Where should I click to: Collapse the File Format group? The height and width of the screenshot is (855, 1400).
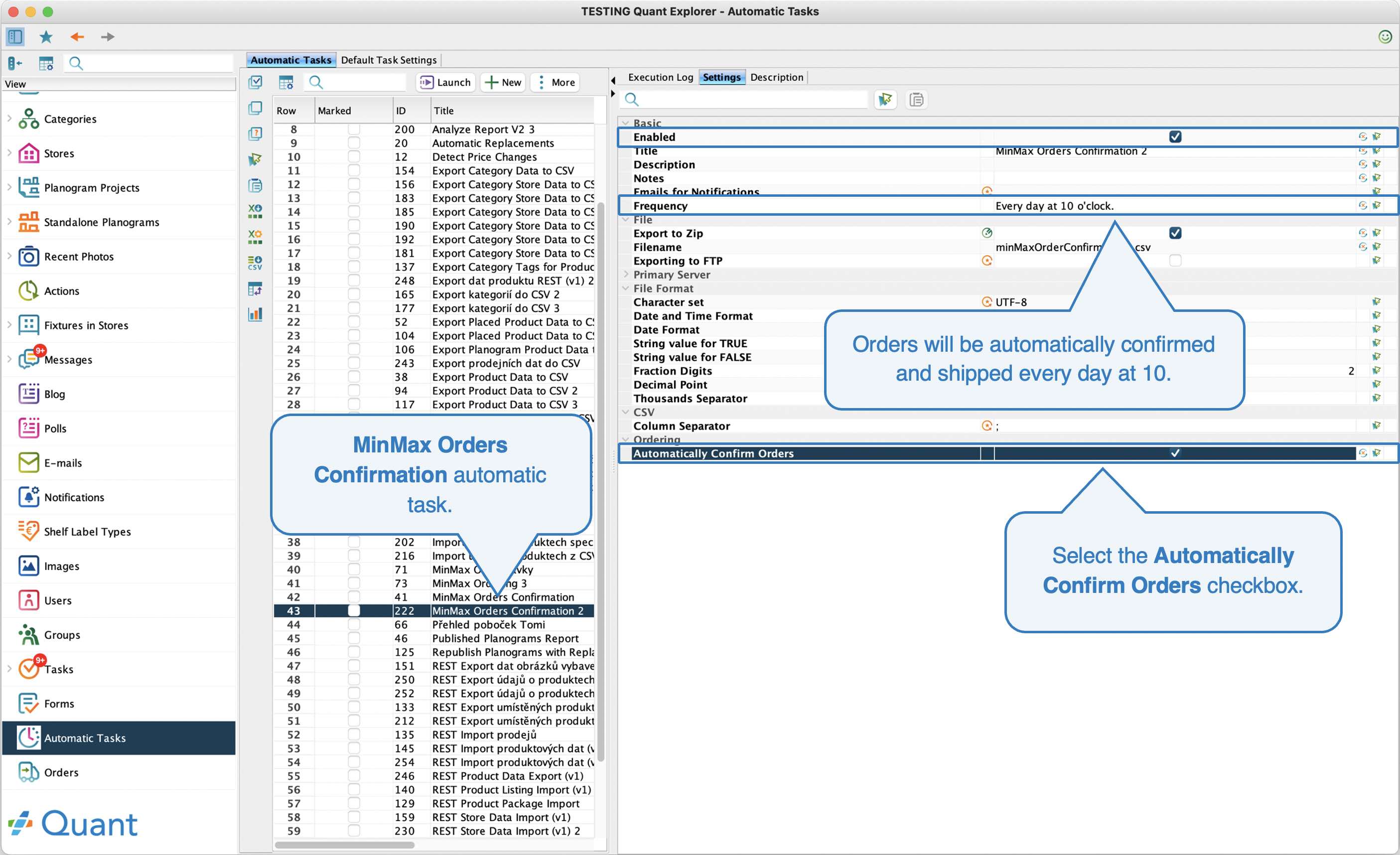625,288
